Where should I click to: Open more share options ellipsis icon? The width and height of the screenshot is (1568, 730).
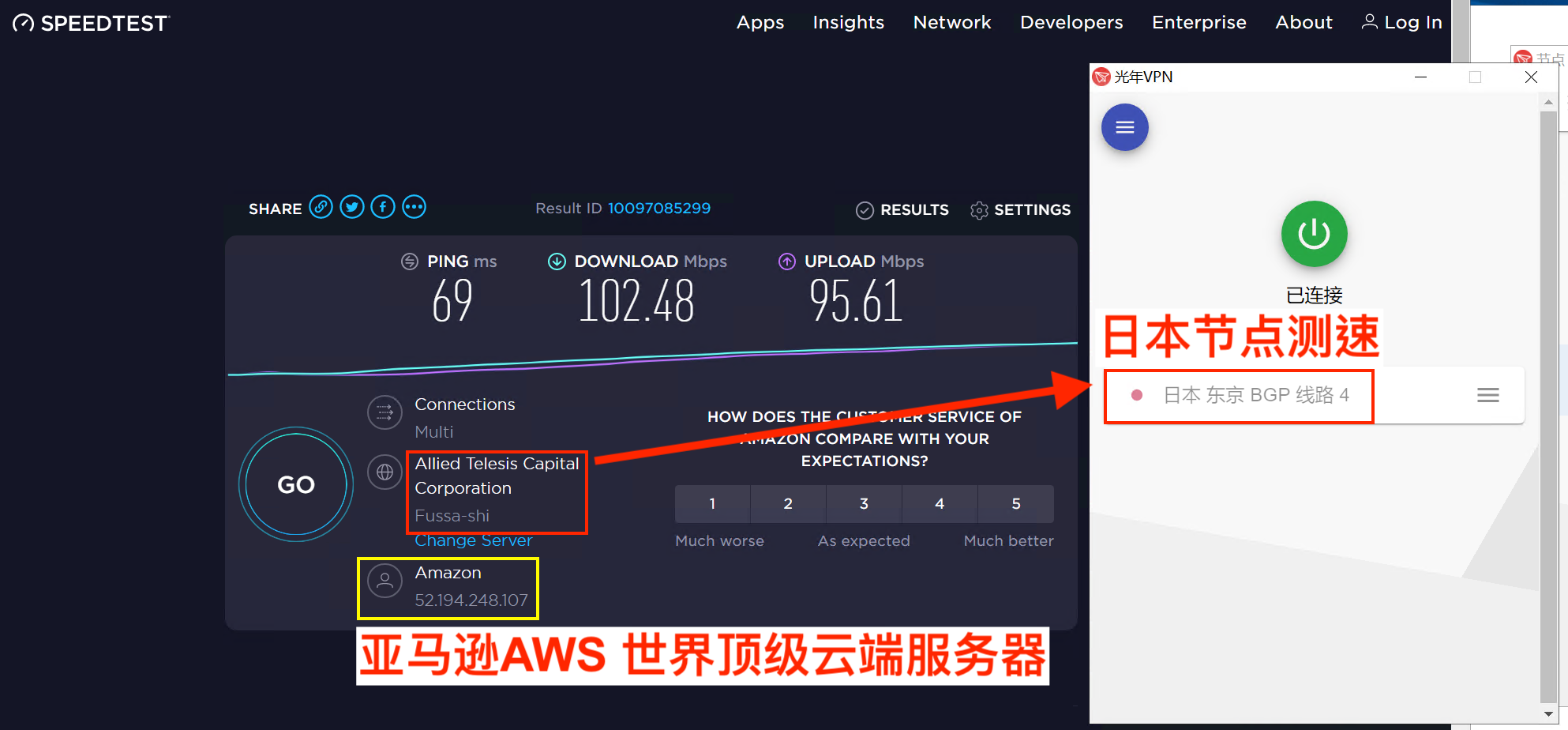[x=415, y=207]
